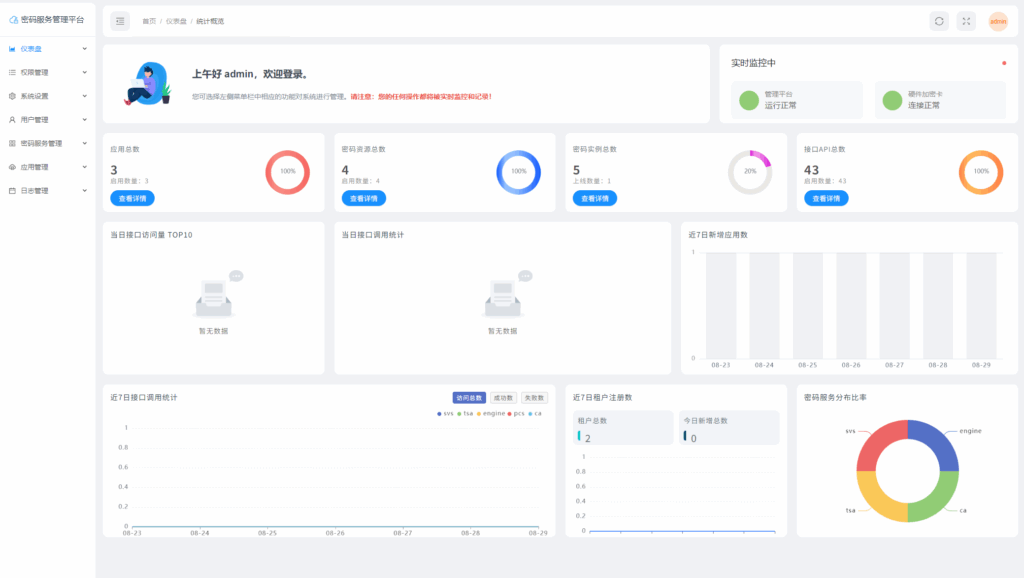This screenshot has height=578, width=1024.
Task: Click the 日志管理 calendar icon in sidebar
Action: [12, 190]
